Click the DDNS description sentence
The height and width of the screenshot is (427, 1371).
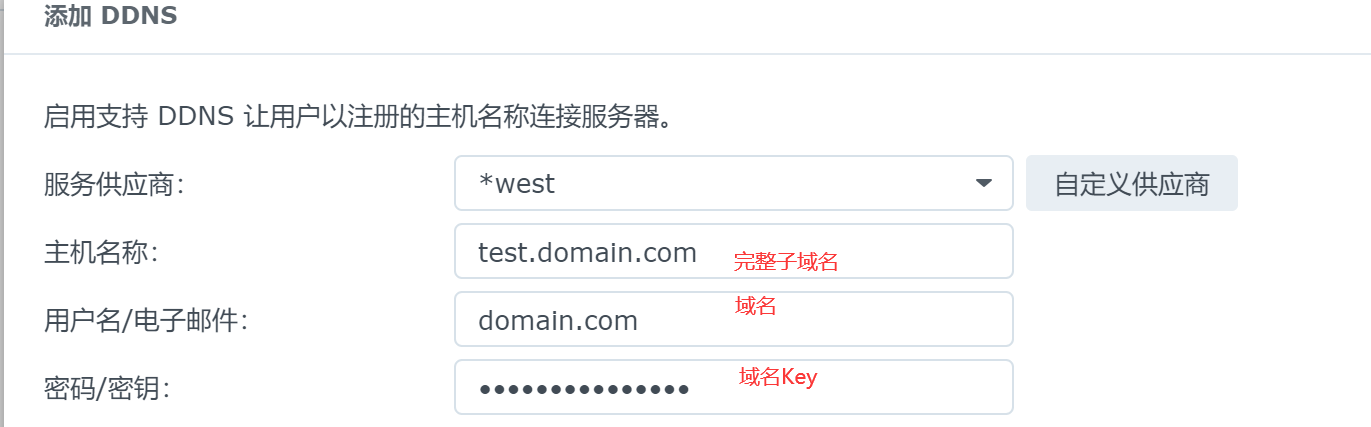(x=356, y=118)
